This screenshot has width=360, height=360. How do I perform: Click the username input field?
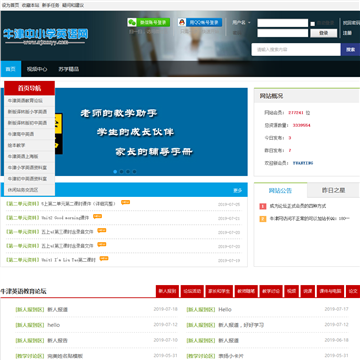pos(283,23)
